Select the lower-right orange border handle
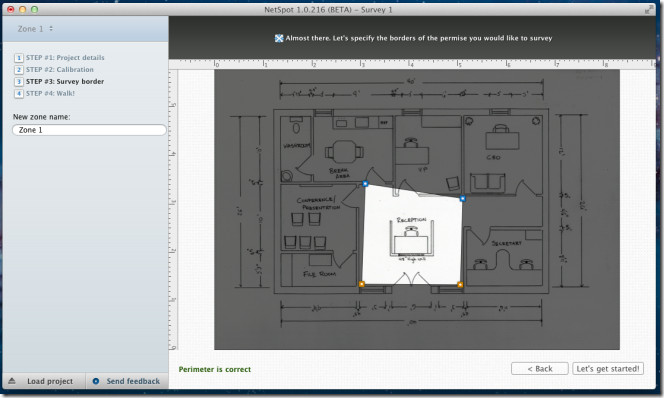This screenshot has height=398, width=664. point(460,285)
